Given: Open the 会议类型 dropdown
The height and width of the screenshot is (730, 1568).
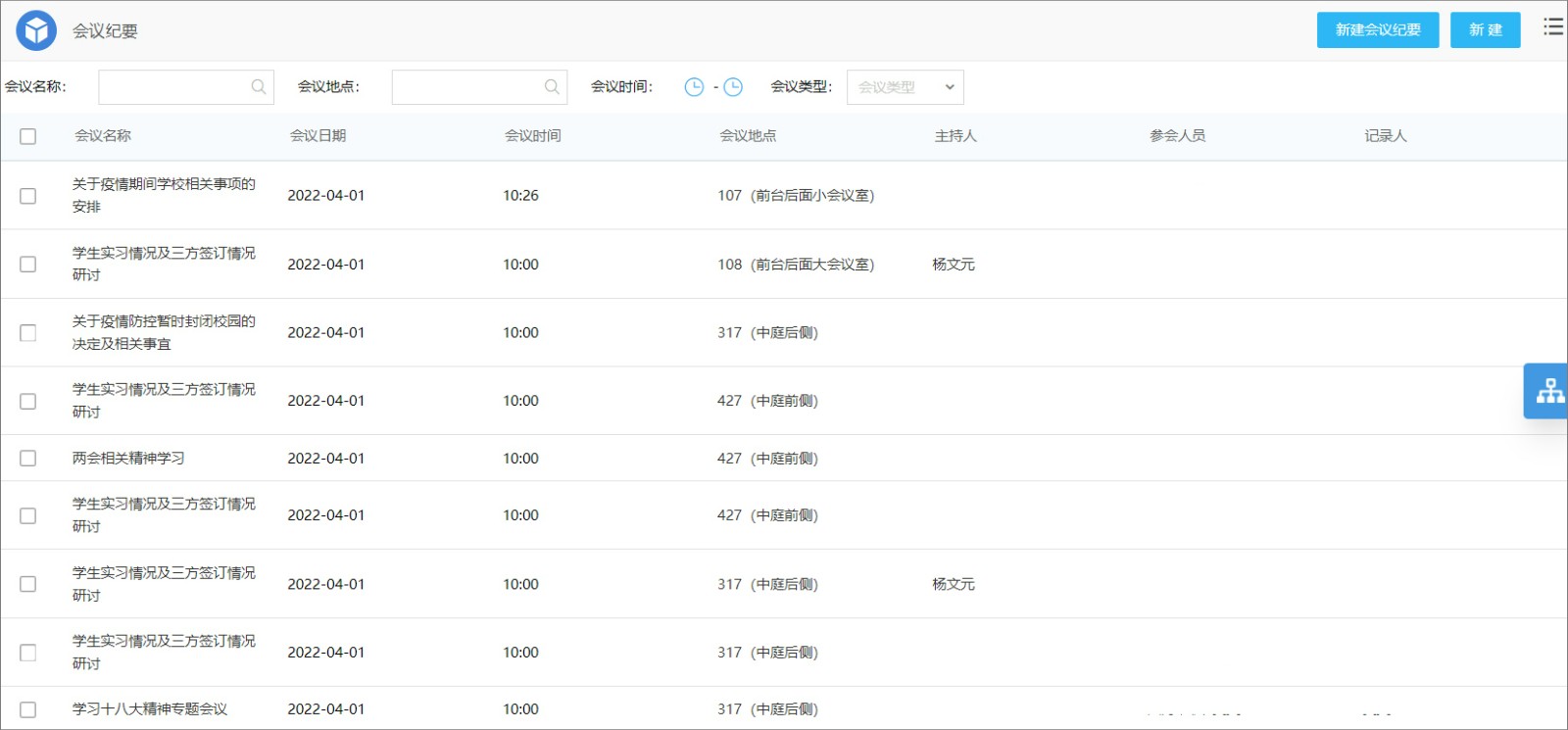Looking at the screenshot, I should coord(906,87).
